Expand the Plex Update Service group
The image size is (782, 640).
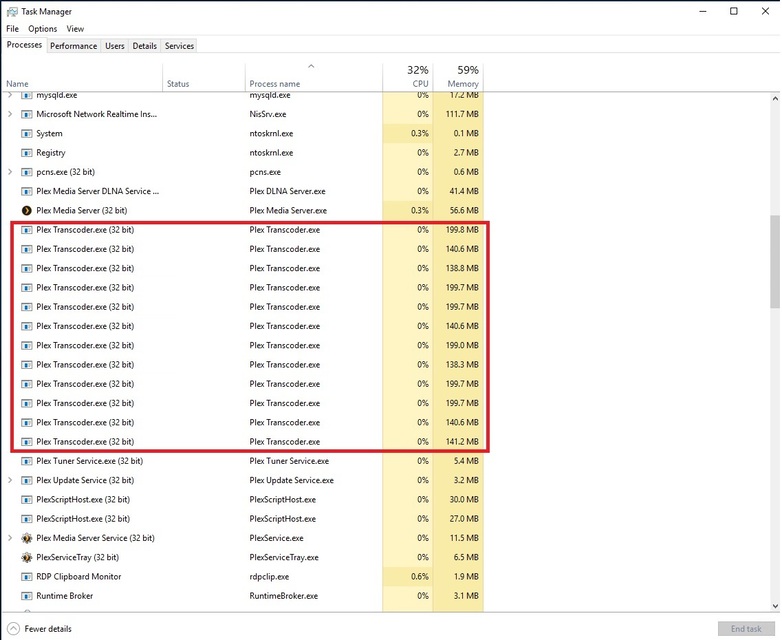(x=10, y=480)
